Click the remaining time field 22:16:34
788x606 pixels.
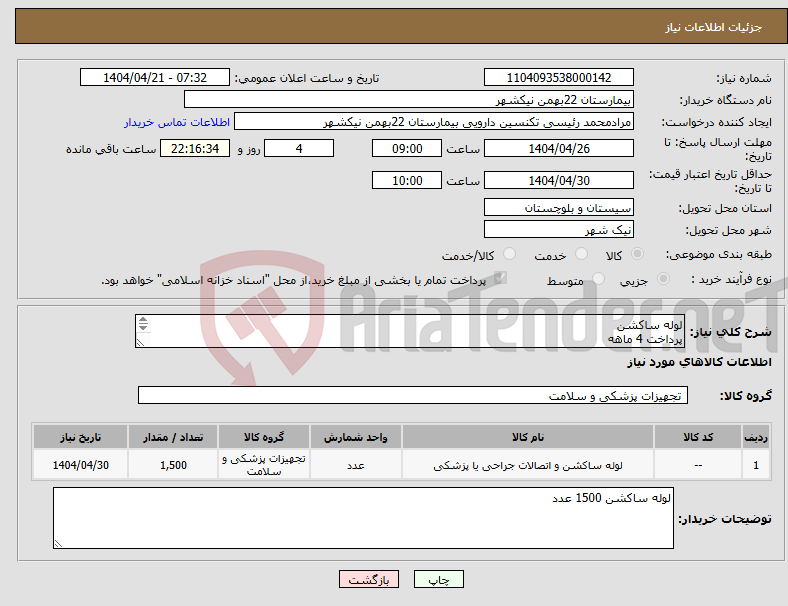click(x=195, y=148)
